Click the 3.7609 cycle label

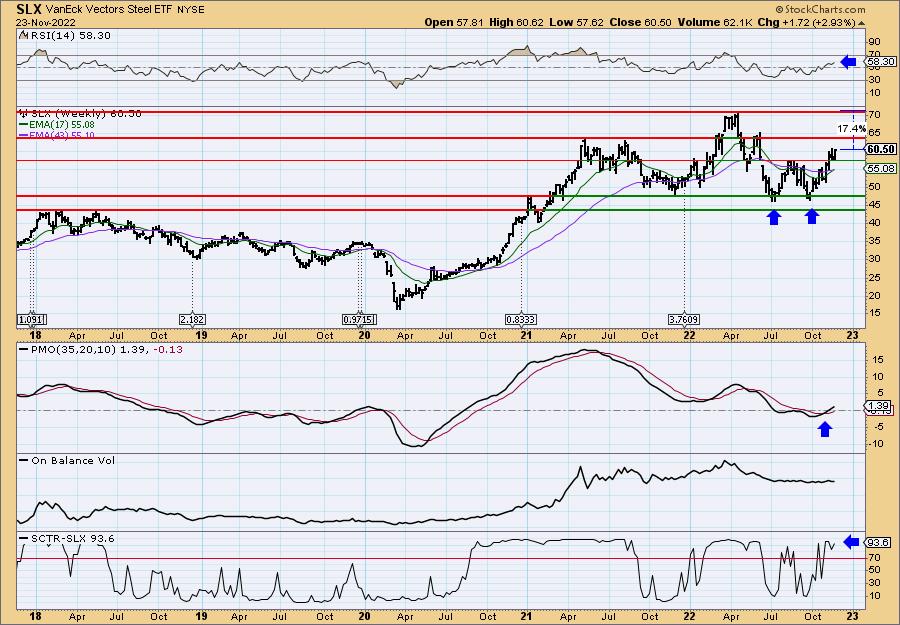[684, 320]
